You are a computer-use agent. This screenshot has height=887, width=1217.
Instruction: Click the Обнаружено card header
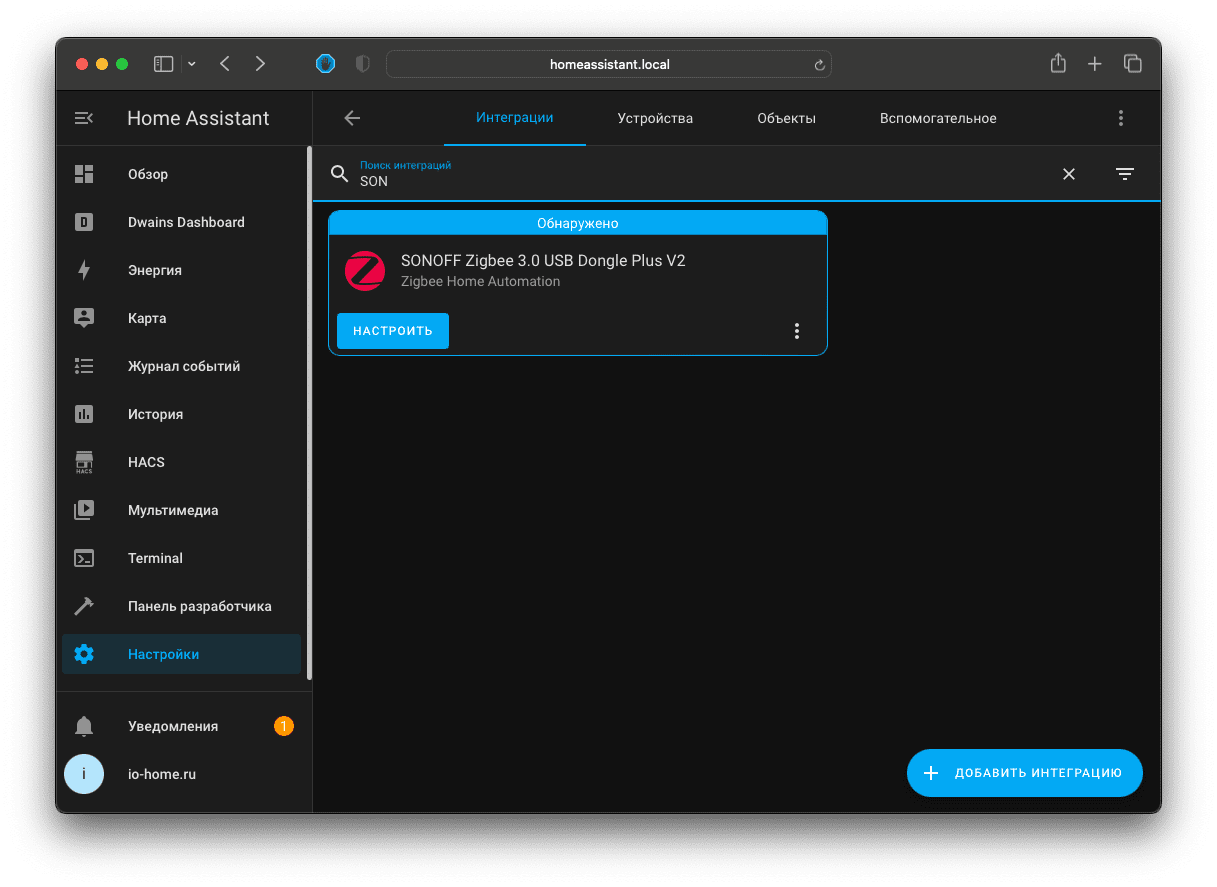[578, 223]
